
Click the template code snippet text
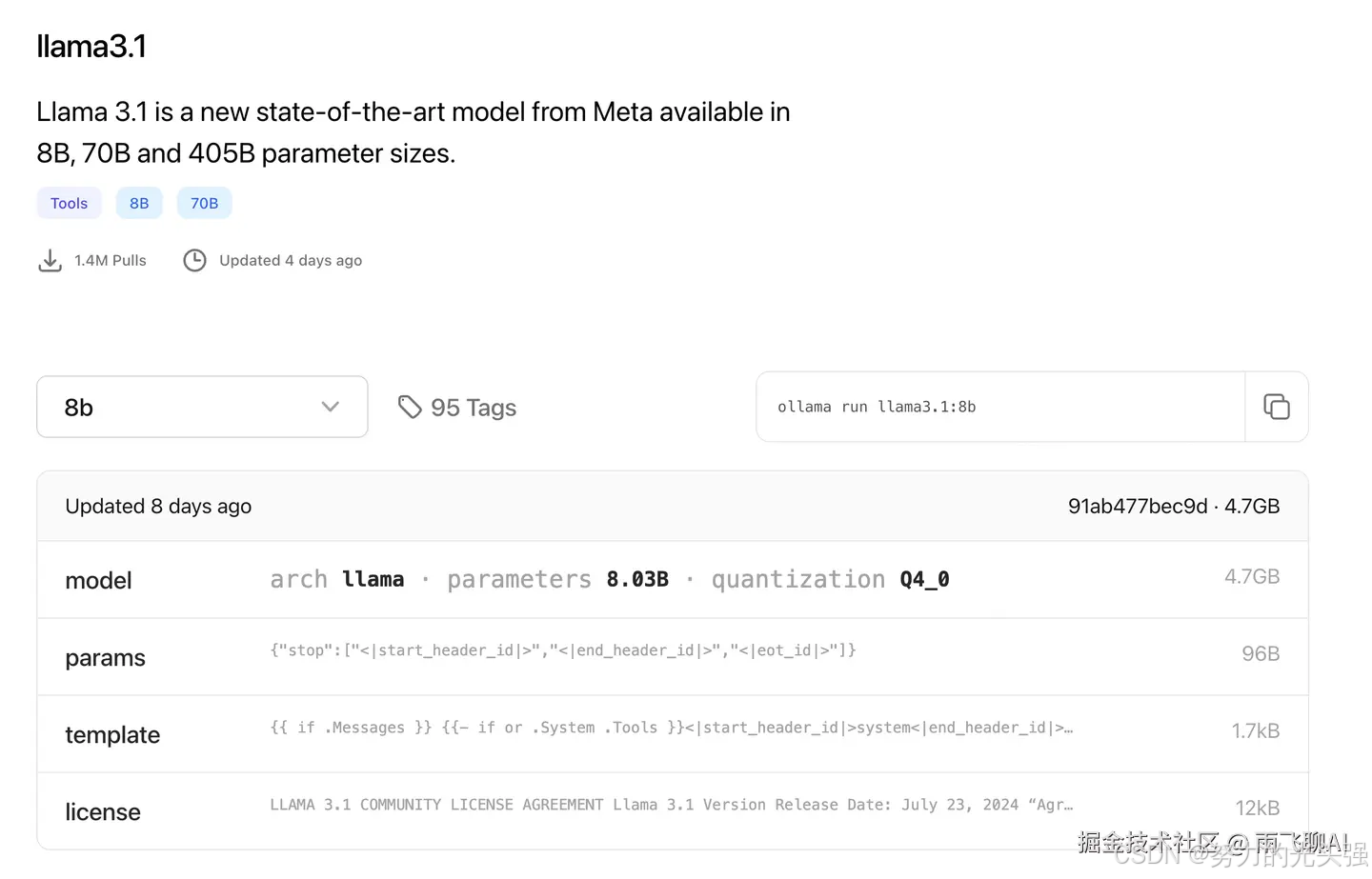[x=671, y=728]
